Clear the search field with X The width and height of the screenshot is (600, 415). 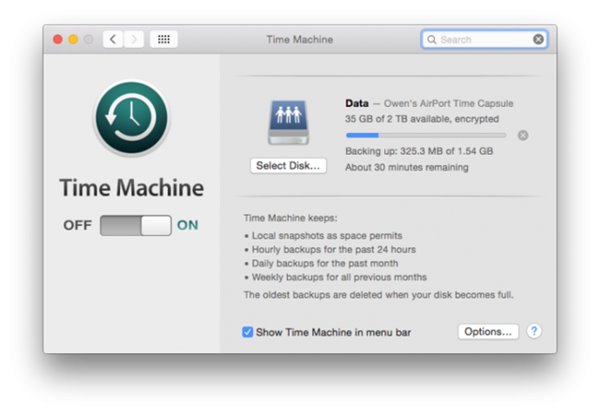click(x=538, y=39)
